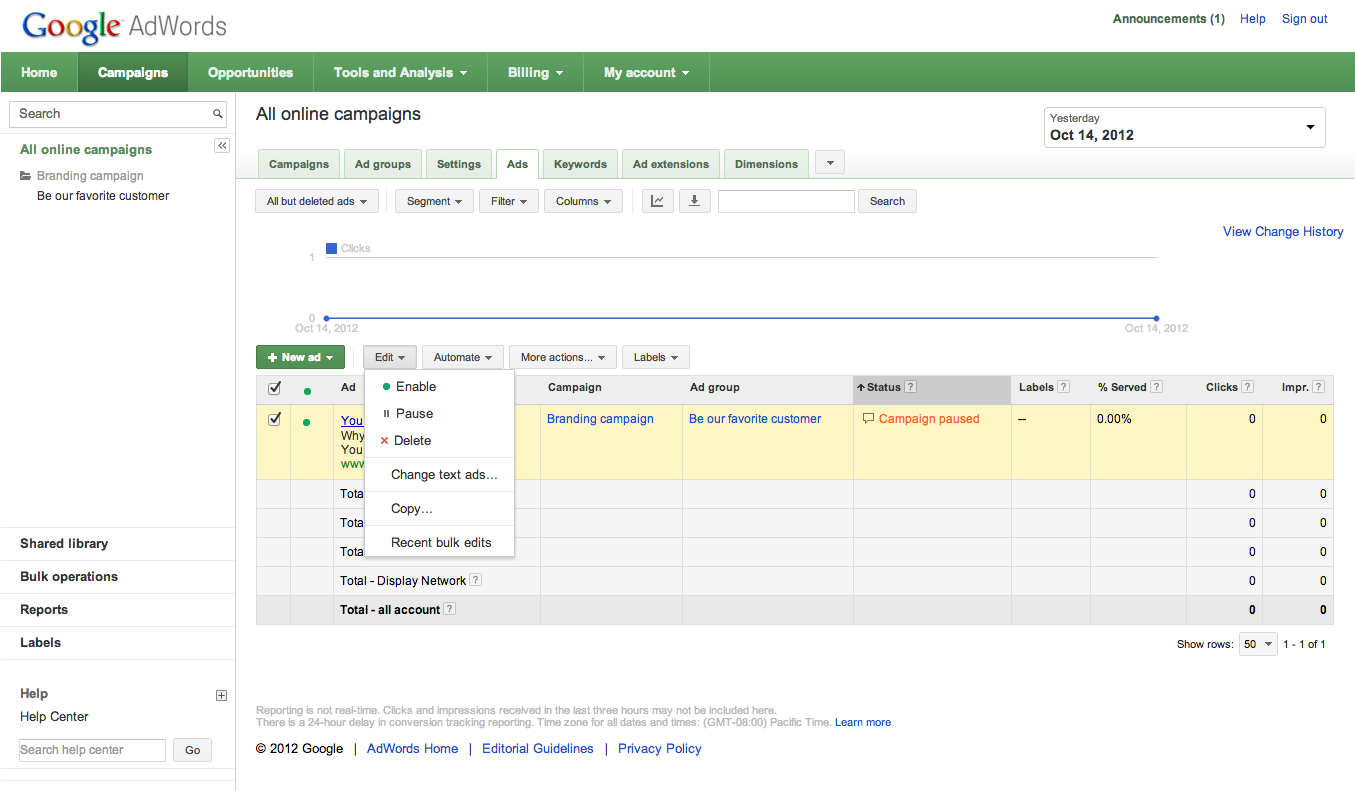Viewport: 1355px width, 791px height.
Task: Click the Sign out link
Action: pos(1305,19)
